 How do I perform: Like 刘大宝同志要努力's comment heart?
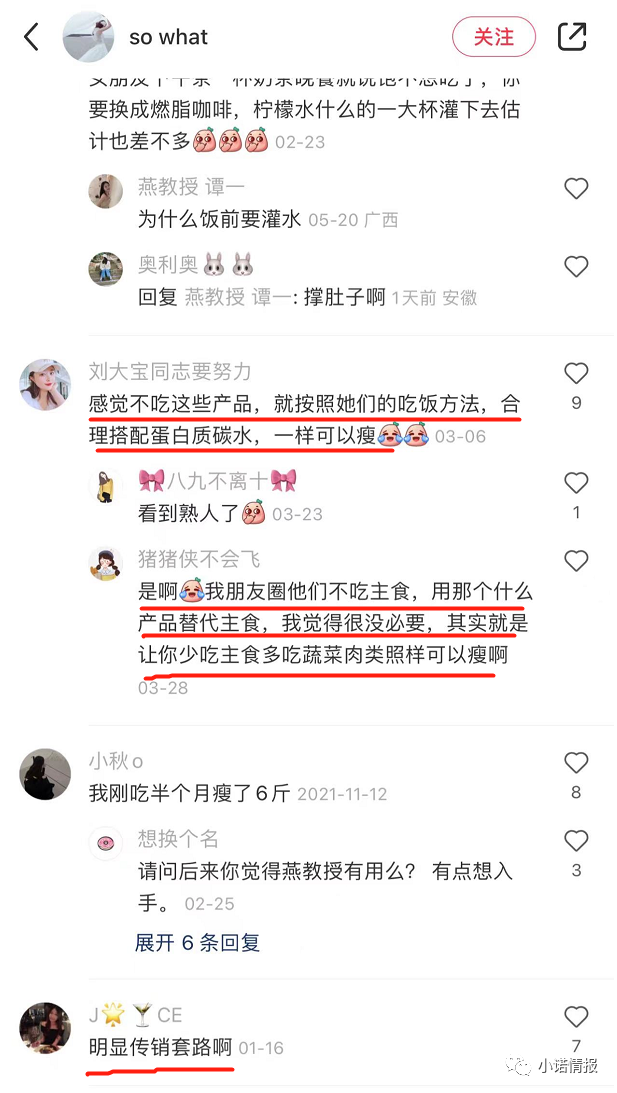coord(576,374)
